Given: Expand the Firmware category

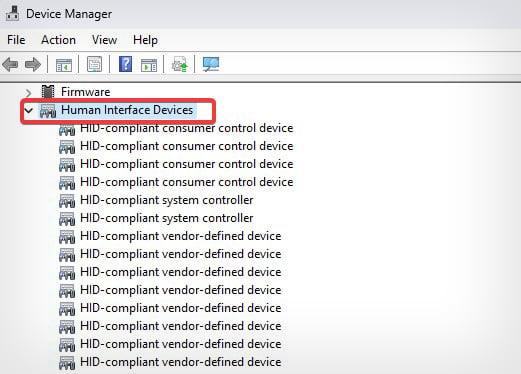Looking at the screenshot, I should tap(29, 92).
